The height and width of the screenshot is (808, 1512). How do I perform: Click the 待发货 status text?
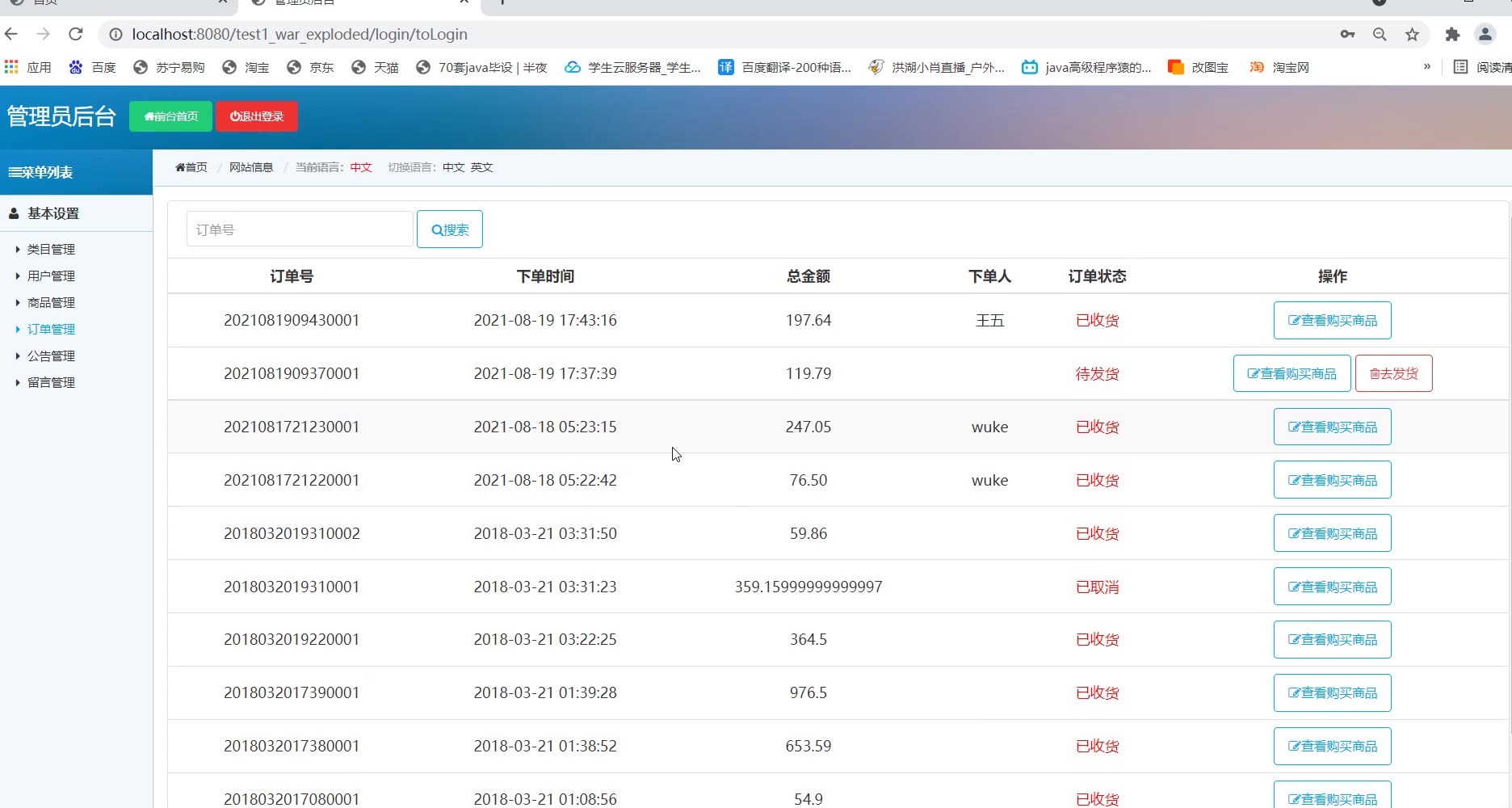point(1097,373)
